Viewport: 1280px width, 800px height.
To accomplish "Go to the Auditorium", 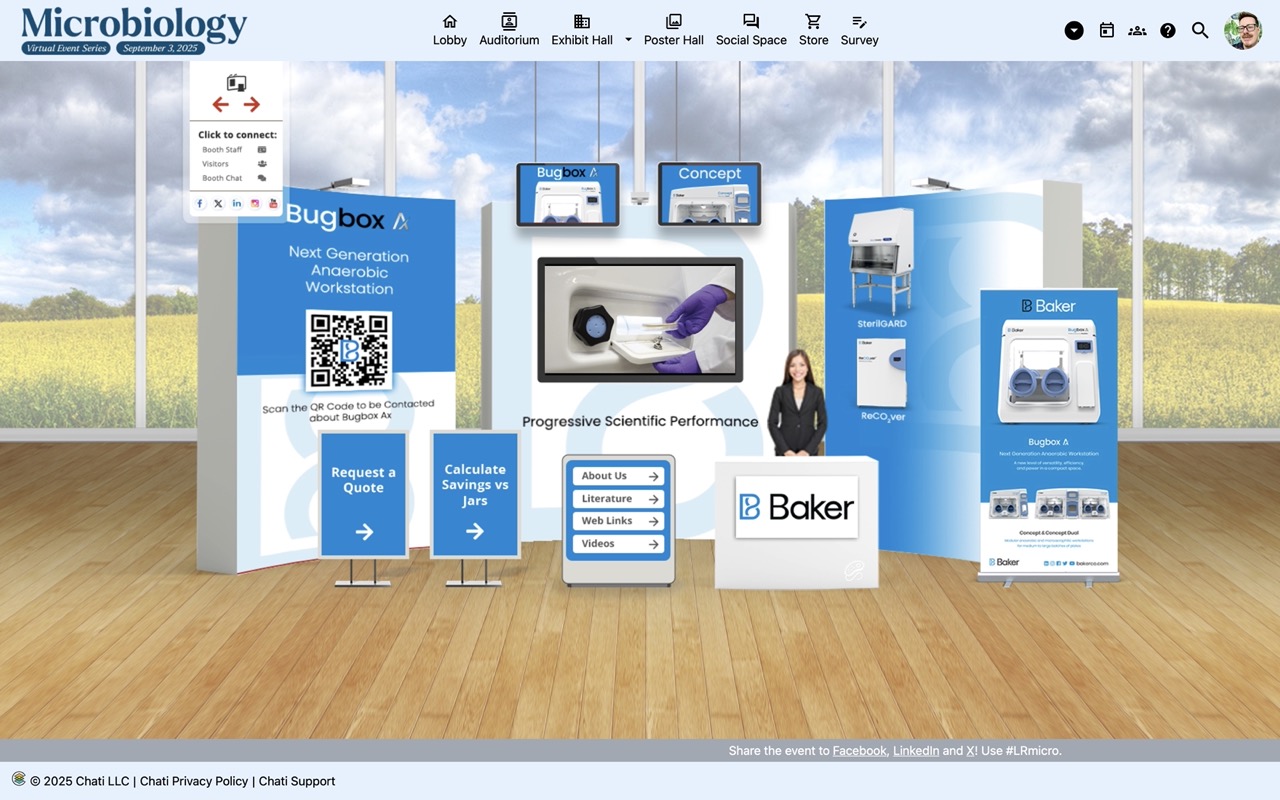I will [509, 30].
